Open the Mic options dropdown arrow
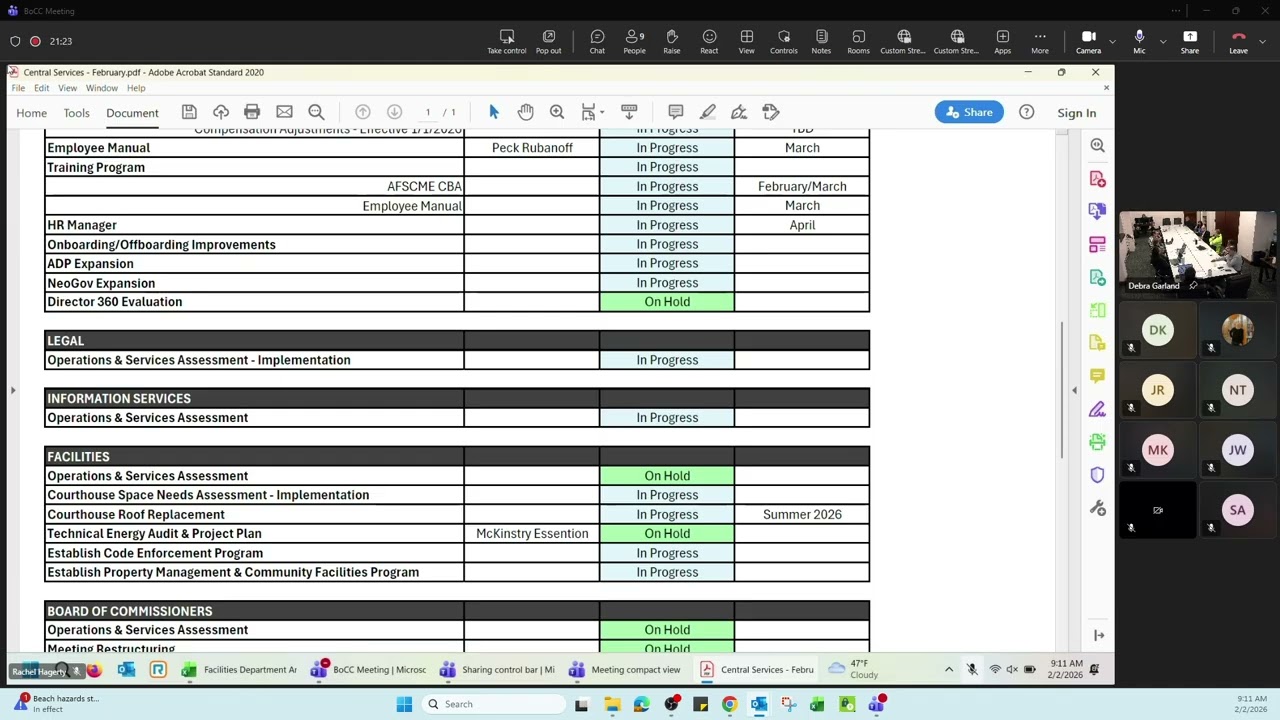Image resolution: width=1280 pixels, height=720 pixels. [1162, 42]
